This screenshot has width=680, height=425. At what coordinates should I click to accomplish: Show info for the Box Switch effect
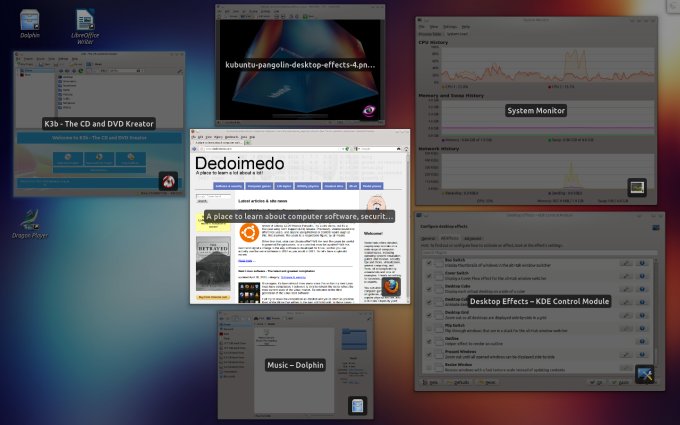point(642,263)
